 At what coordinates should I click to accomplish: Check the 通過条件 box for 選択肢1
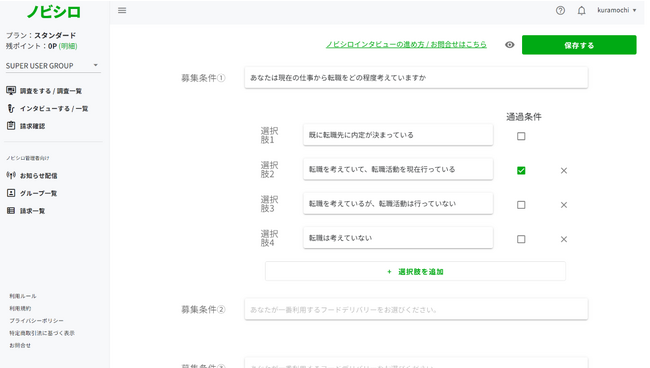point(521,136)
